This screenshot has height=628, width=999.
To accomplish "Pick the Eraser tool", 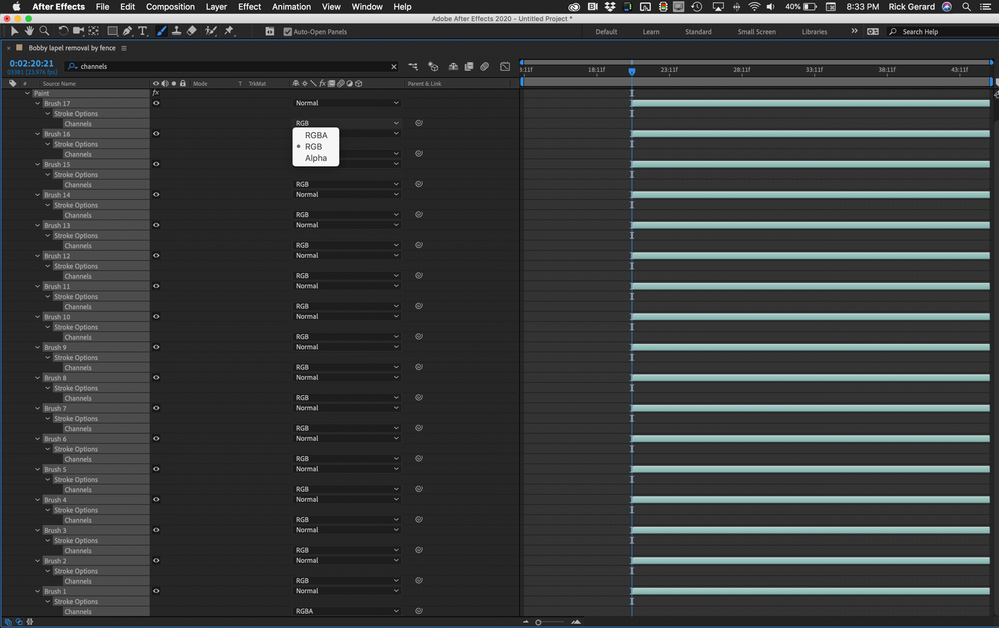I will pyautogui.click(x=191, y=30).
